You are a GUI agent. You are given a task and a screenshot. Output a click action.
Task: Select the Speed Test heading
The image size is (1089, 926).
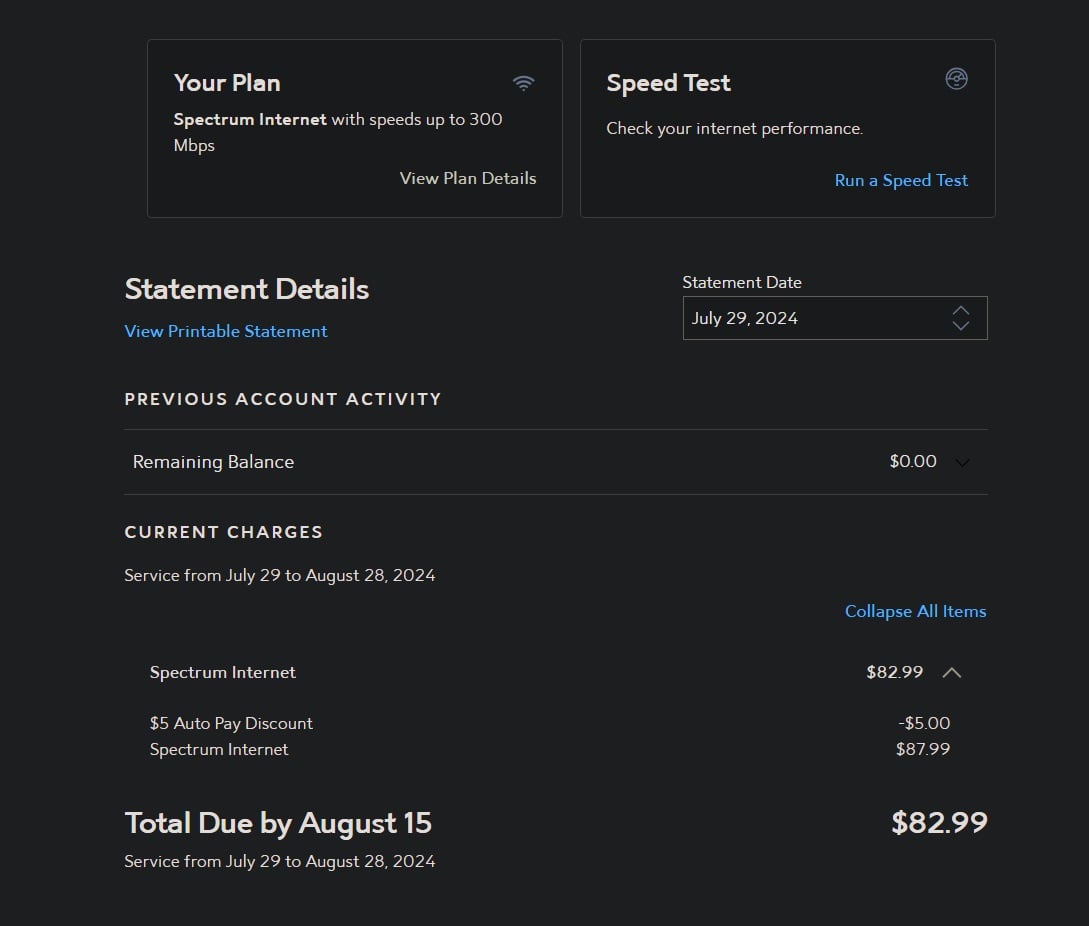[668, 83]
